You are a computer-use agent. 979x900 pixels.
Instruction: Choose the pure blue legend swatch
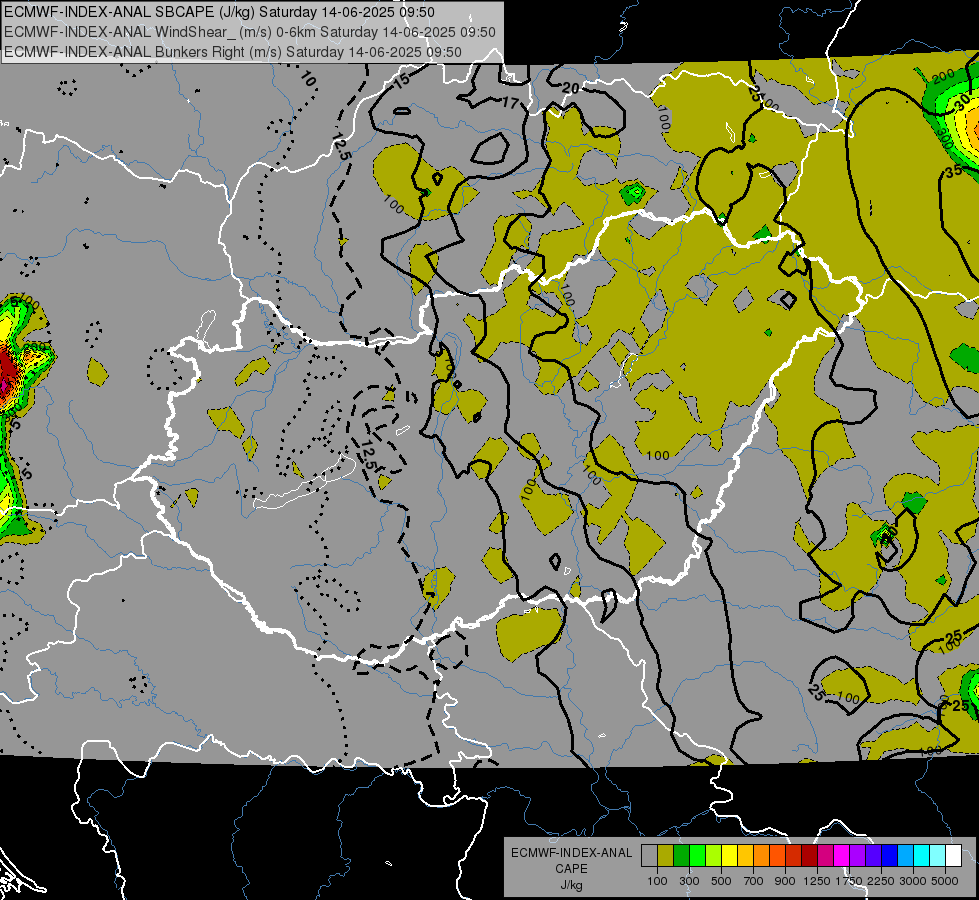pos(889,856)
